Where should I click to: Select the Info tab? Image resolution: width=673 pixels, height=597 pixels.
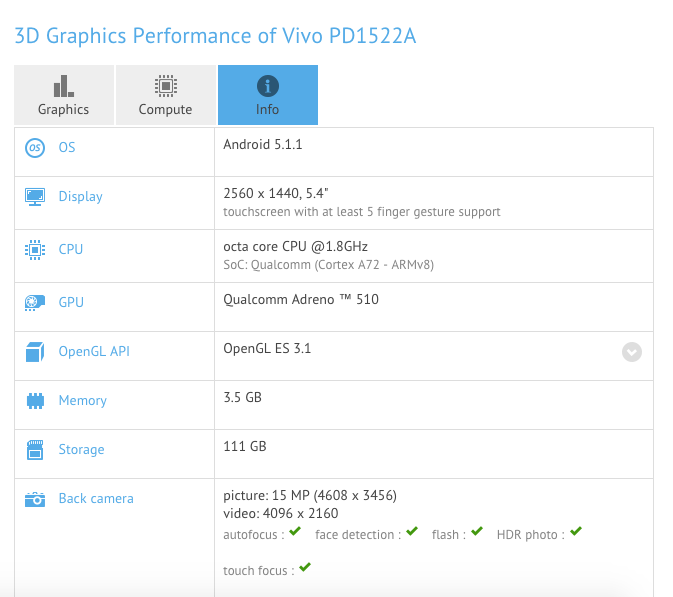tap(267, 96)
